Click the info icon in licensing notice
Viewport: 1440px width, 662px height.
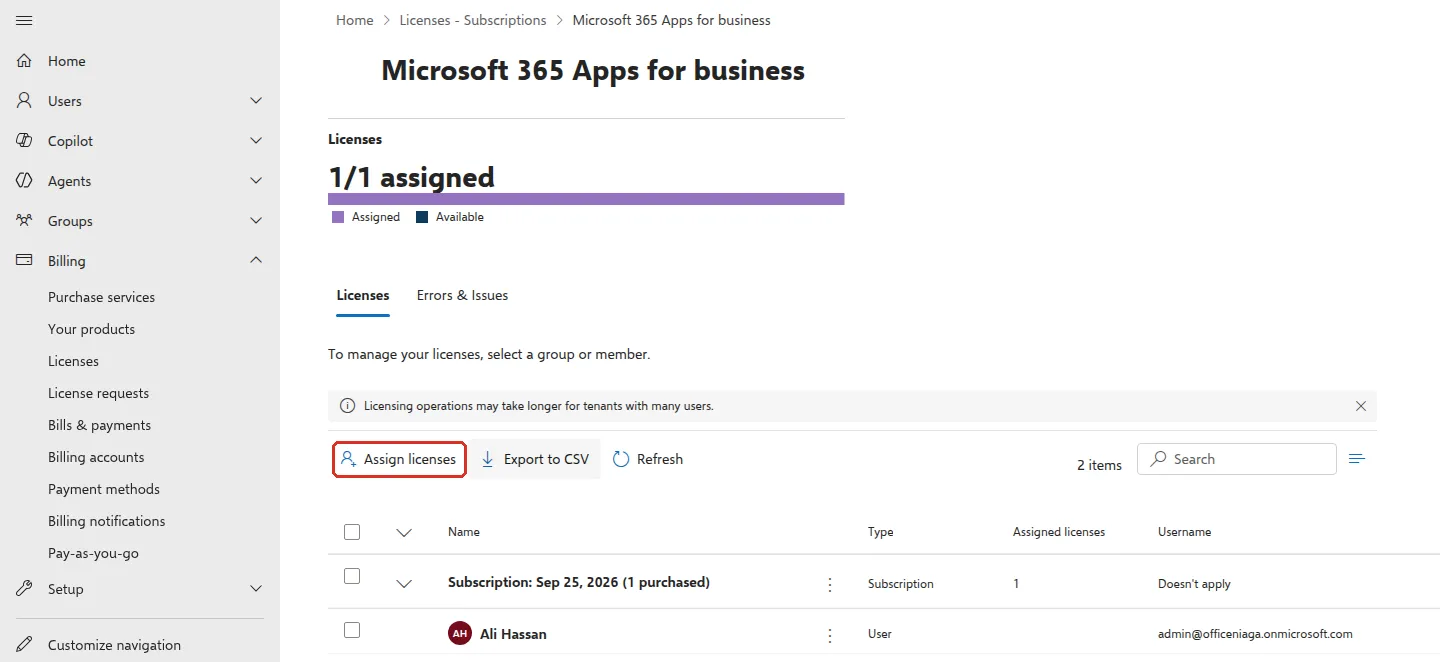(347, 406)
